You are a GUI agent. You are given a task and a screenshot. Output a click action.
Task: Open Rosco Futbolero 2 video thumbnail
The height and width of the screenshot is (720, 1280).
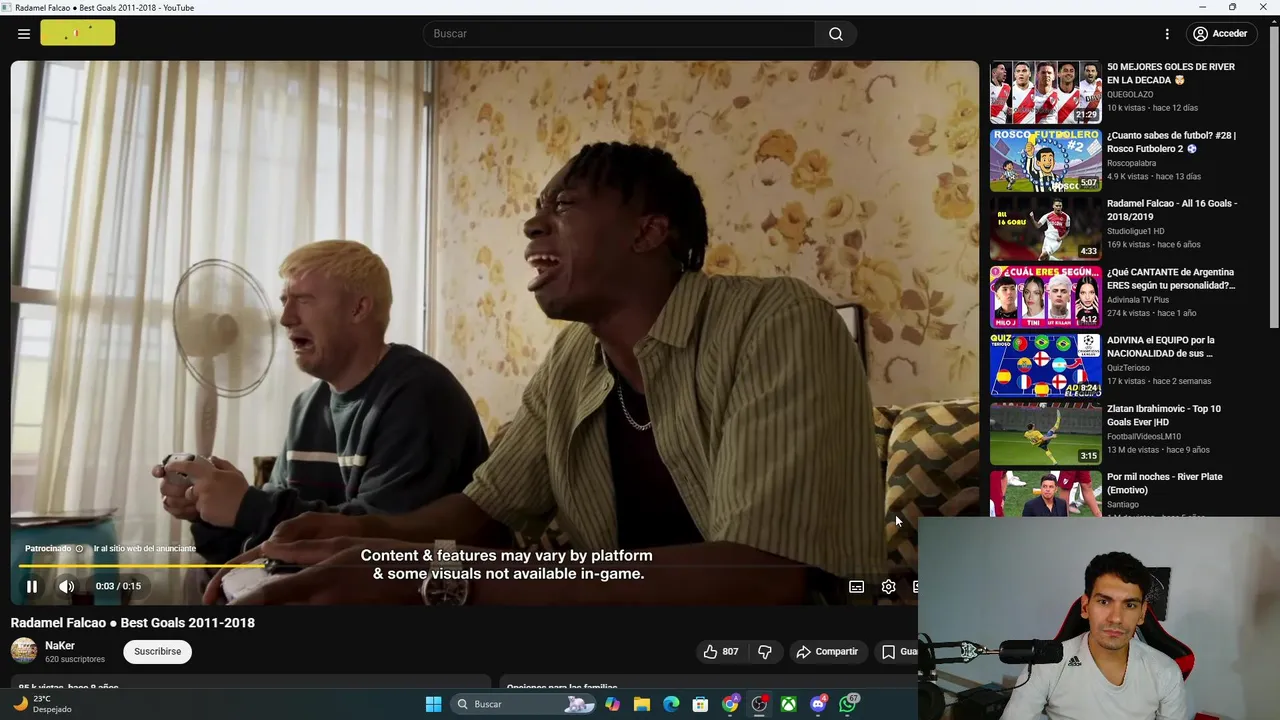(x=1045, y=160)
